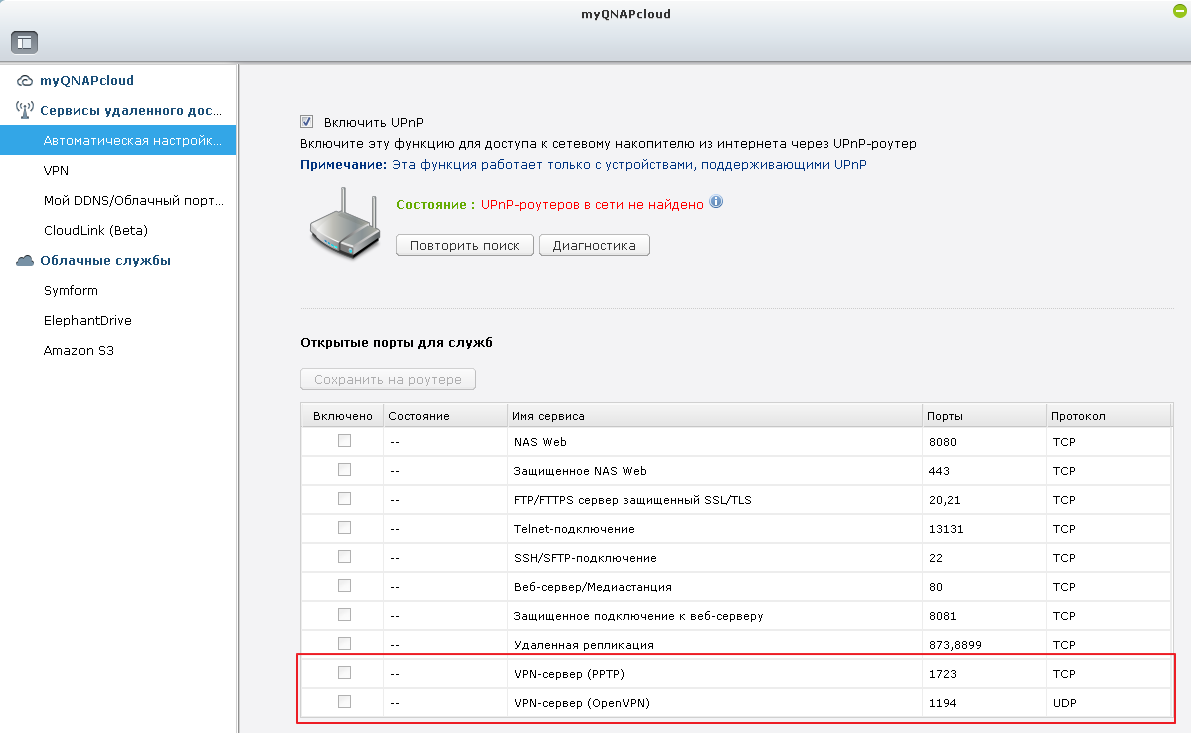
Task: Enable FTP/FTTPS server checkbox
Action: click(x=344, y=498)
